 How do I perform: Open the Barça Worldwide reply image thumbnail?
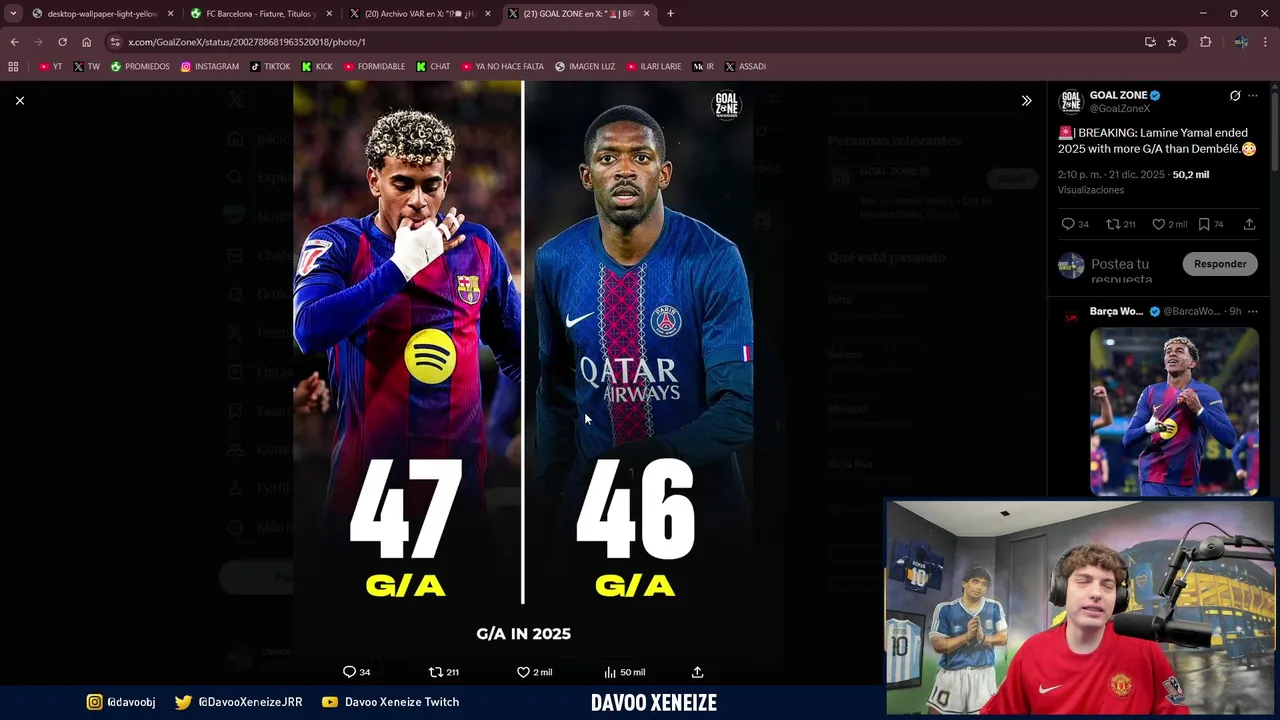point(1174,411)
